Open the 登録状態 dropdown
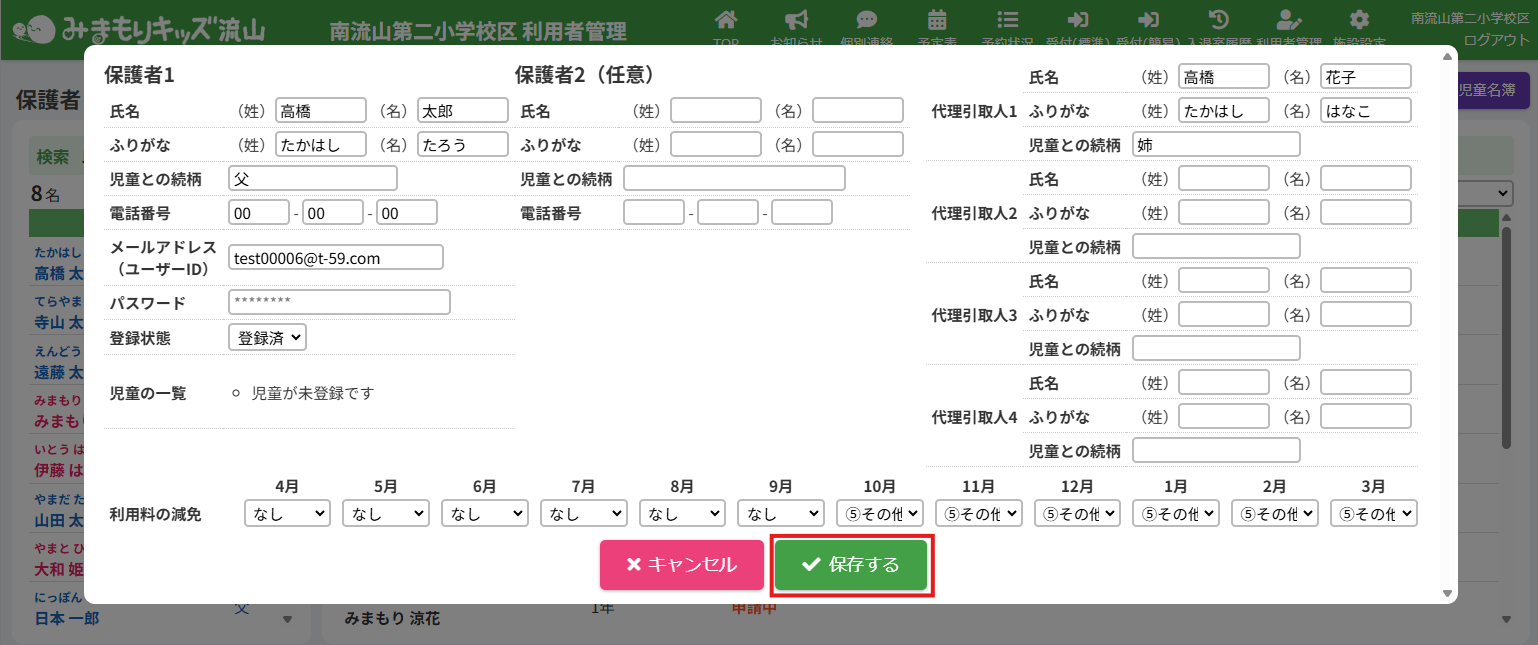The width and height of the screenshot is (1538, 645). point(267,338)
